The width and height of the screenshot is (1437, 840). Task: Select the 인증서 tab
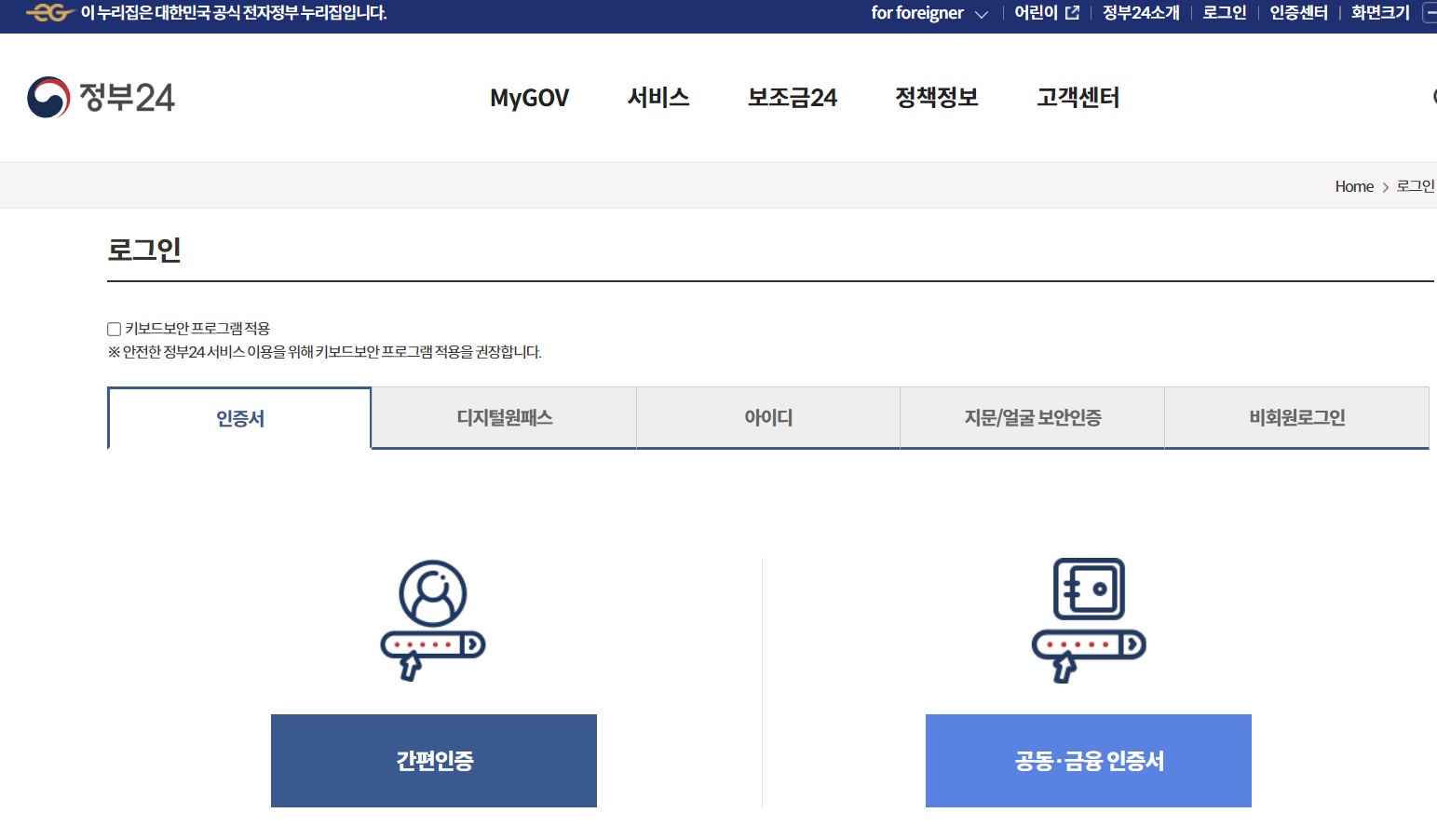click(x=238, y=418)
